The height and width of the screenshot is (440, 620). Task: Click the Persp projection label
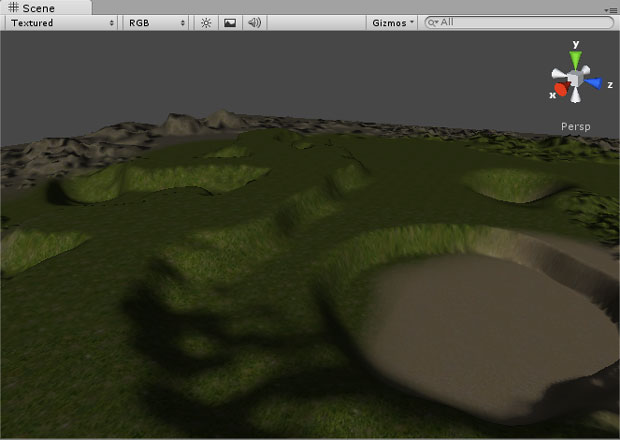pos(575,127)
